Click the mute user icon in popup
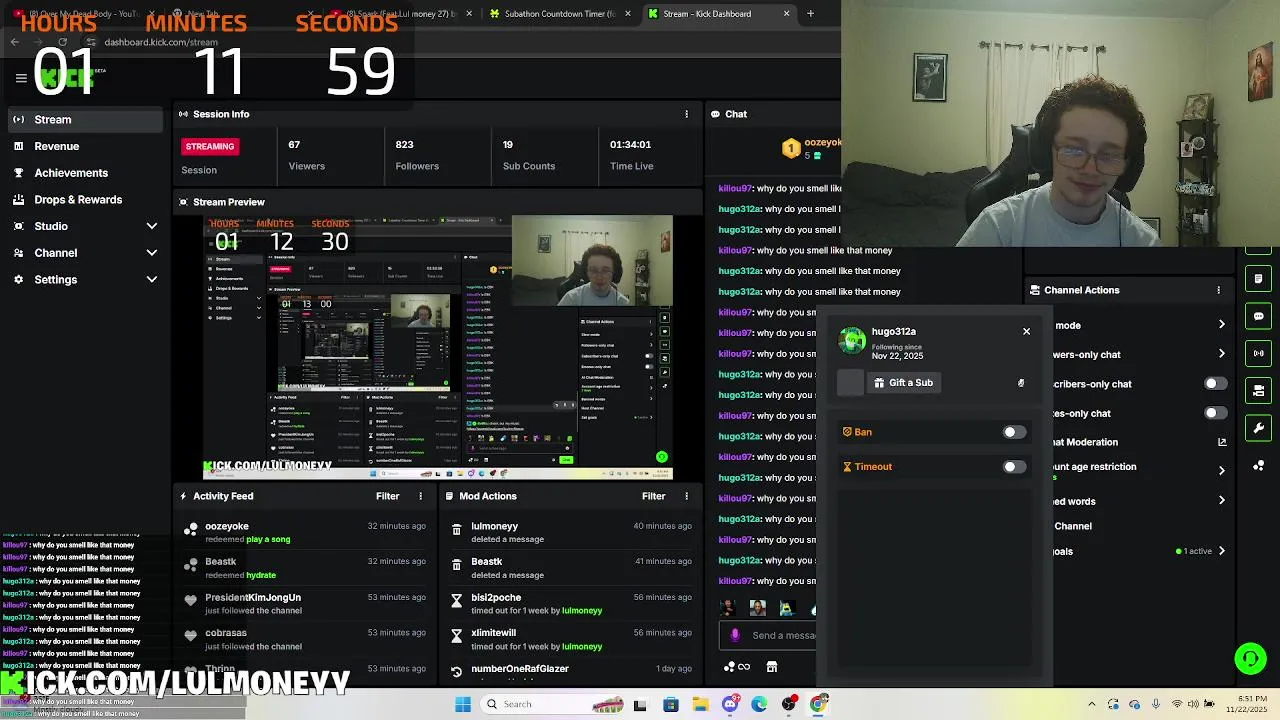Image resolution: width=1280 pixels, height=720 pixels. point(1021,383)
